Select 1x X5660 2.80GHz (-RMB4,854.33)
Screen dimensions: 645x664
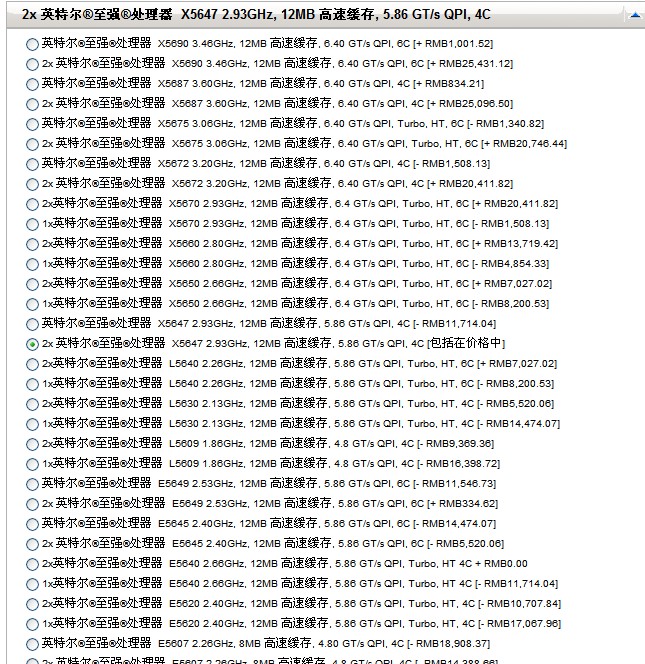32,264
